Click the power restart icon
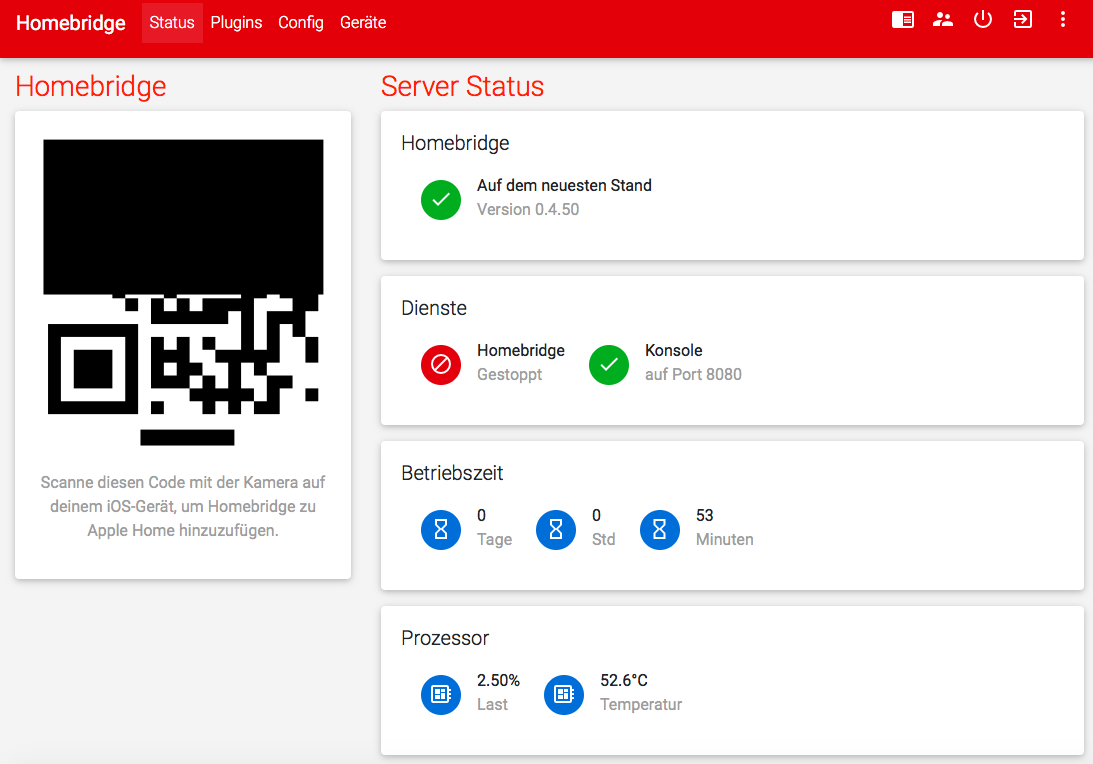Image resolution: width=1093 pixels, height=764 pixels. pyautogui.click(x=983, y=20)
